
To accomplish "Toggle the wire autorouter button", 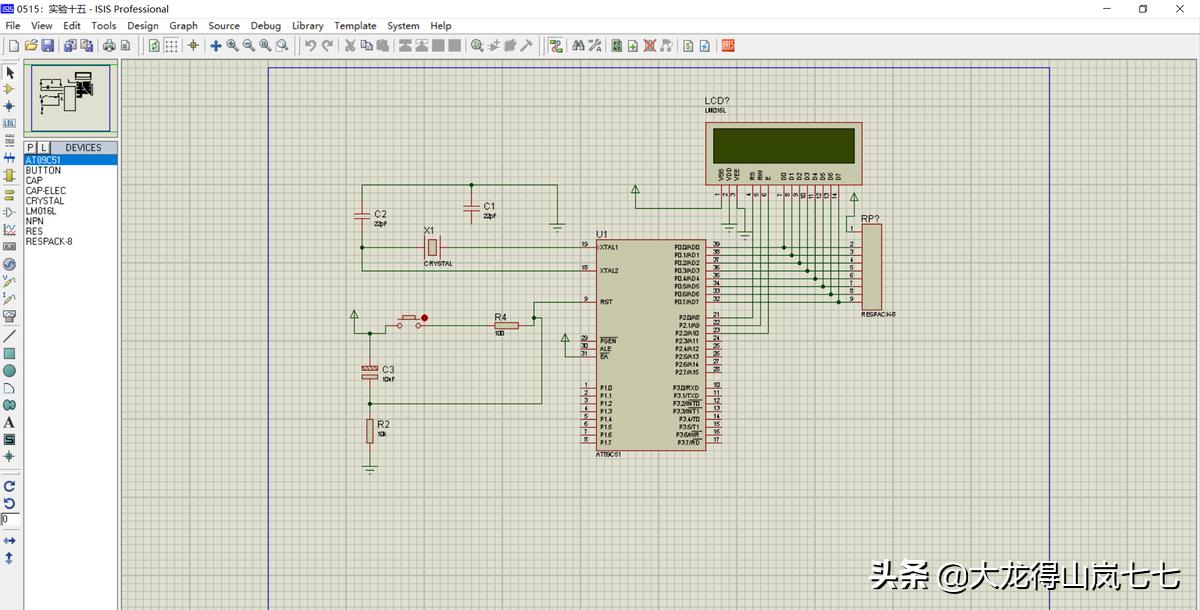I will click(x=556, y=45).
